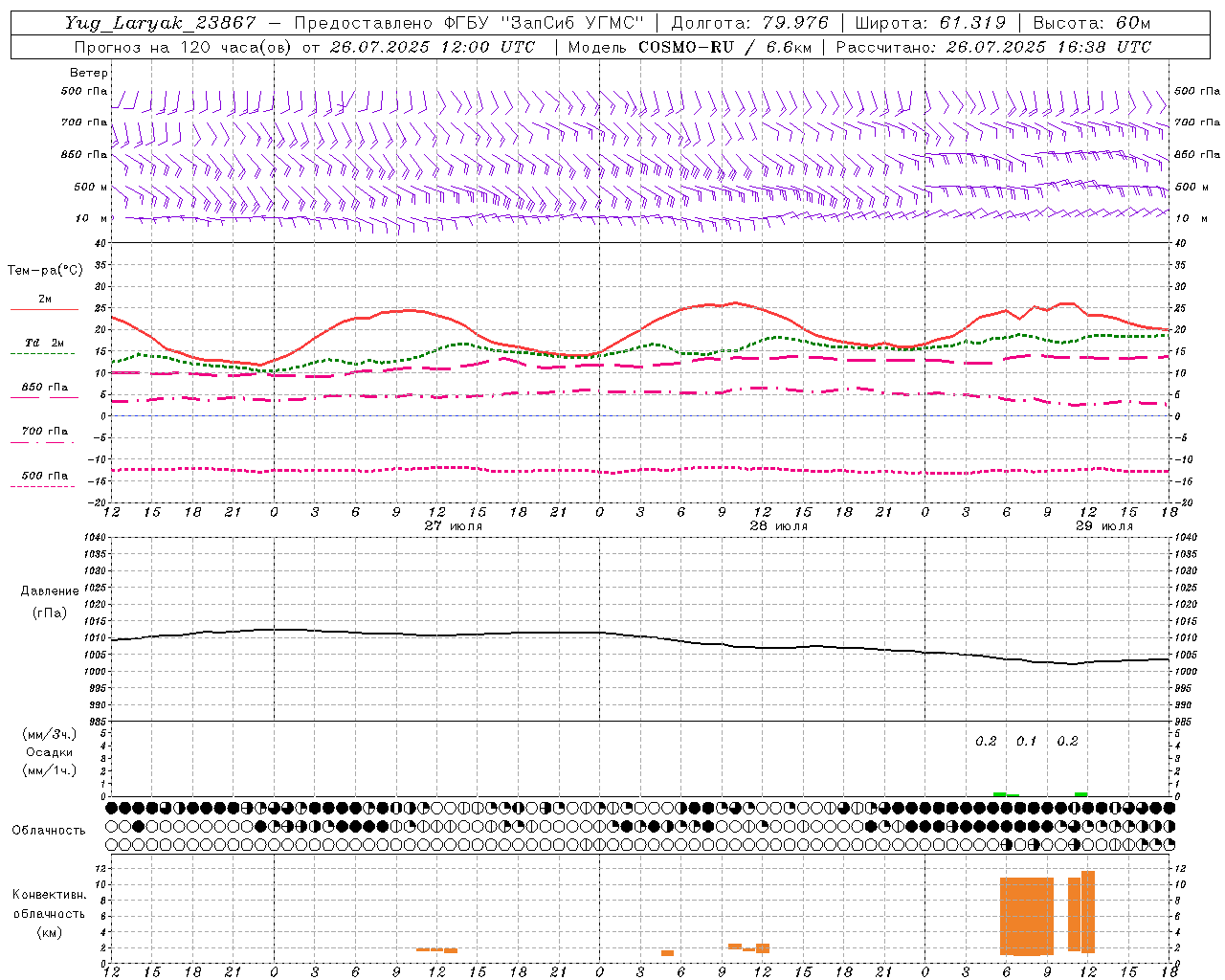Click the red "2м" temperature legend line

click(44, 310)
